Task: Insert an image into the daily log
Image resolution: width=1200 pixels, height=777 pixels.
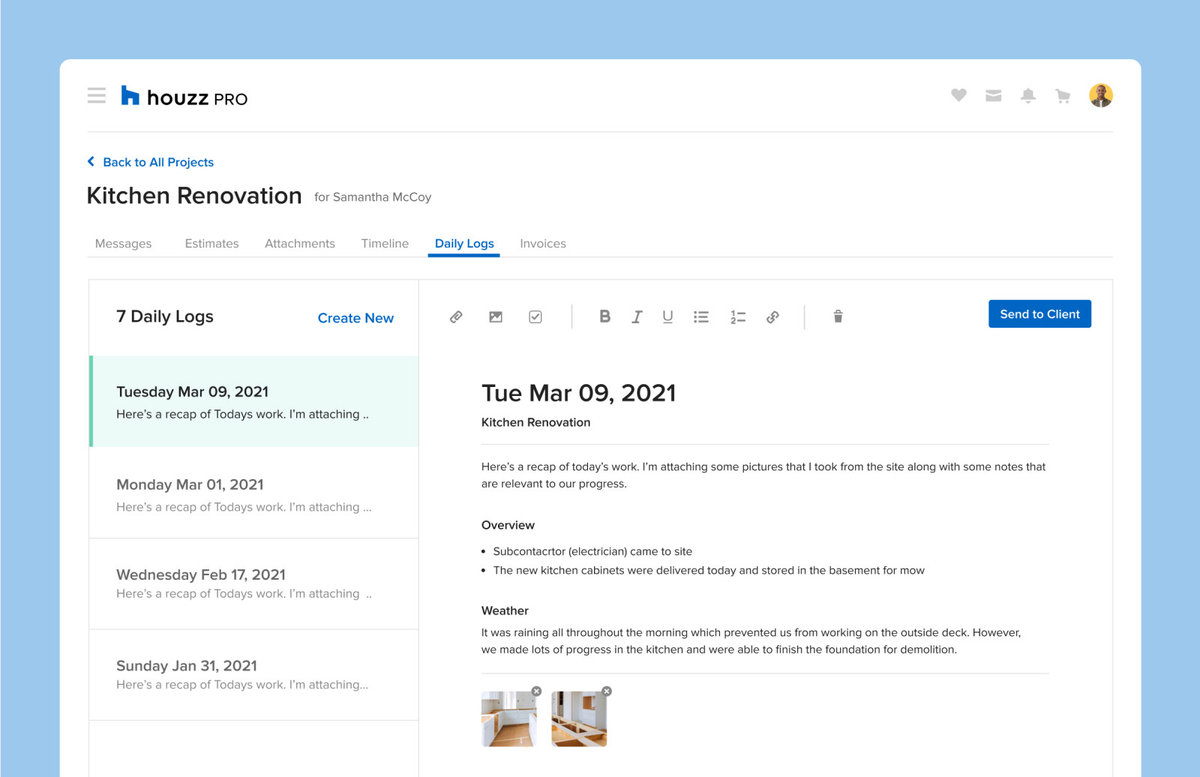Action: (495, 316)
